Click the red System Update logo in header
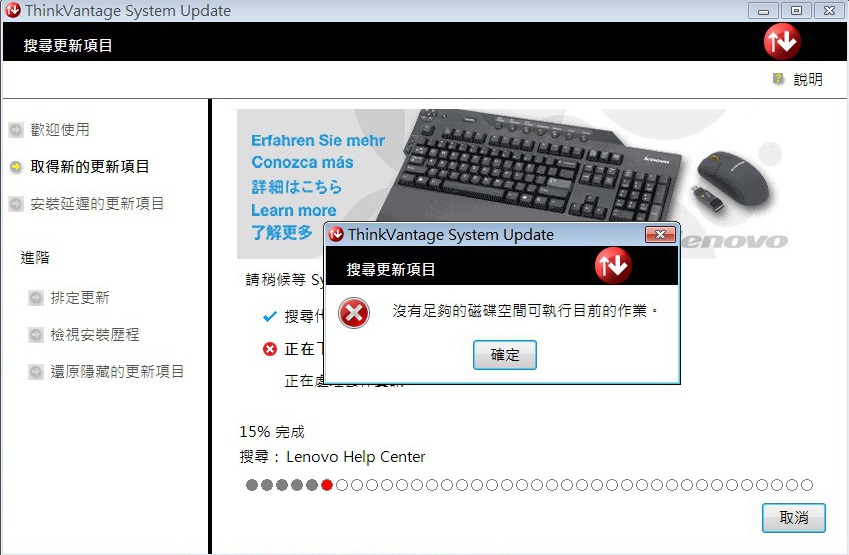849x555 pixels. point(782,42)
